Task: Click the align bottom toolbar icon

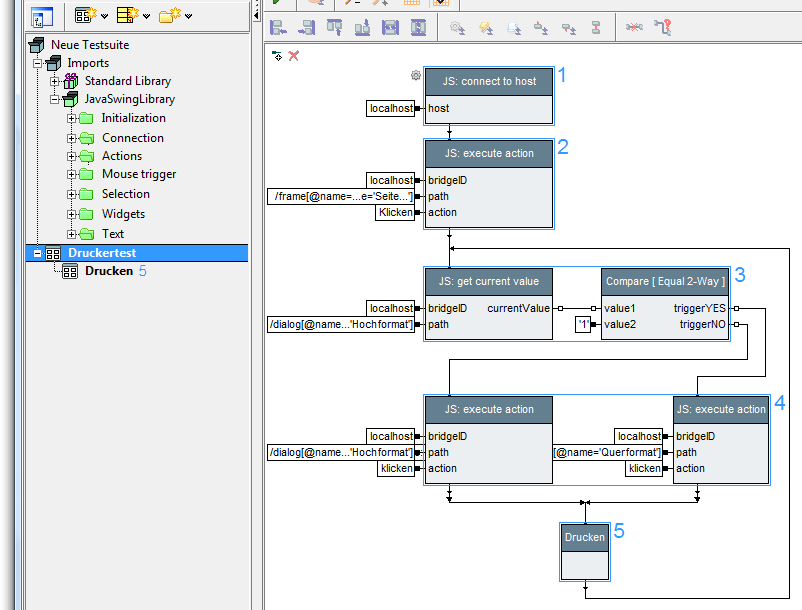Action: (x=362, y=28)
